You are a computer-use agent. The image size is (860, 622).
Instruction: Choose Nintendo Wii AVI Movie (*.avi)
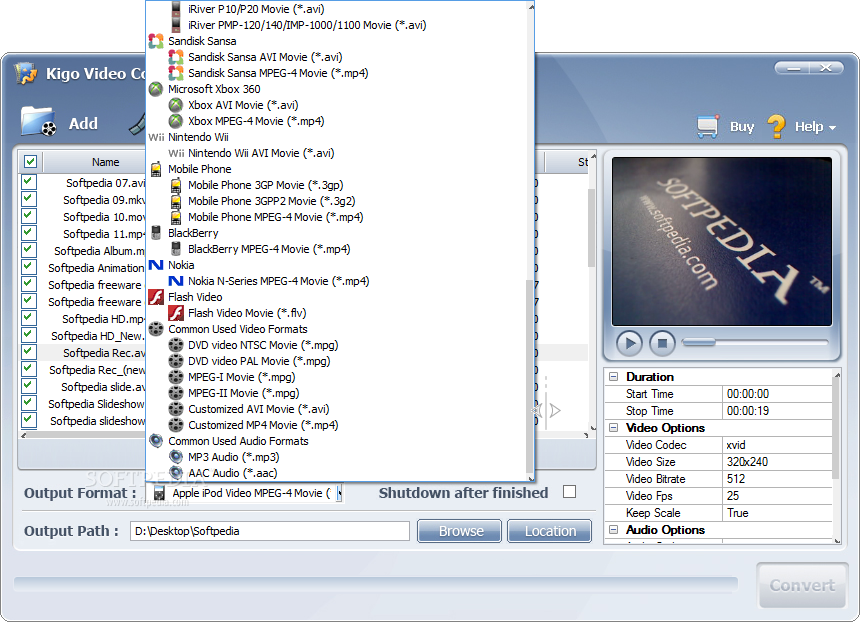pos(261,153)
